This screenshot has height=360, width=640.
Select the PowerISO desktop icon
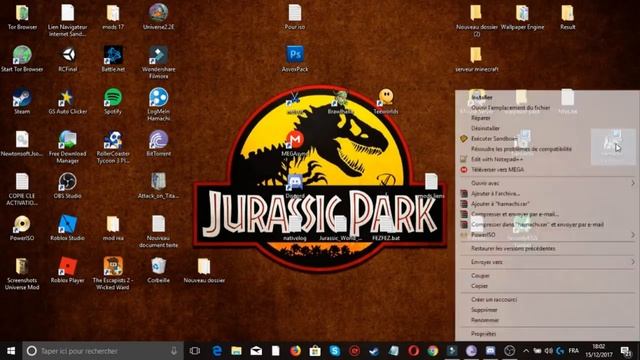(22, 228)
